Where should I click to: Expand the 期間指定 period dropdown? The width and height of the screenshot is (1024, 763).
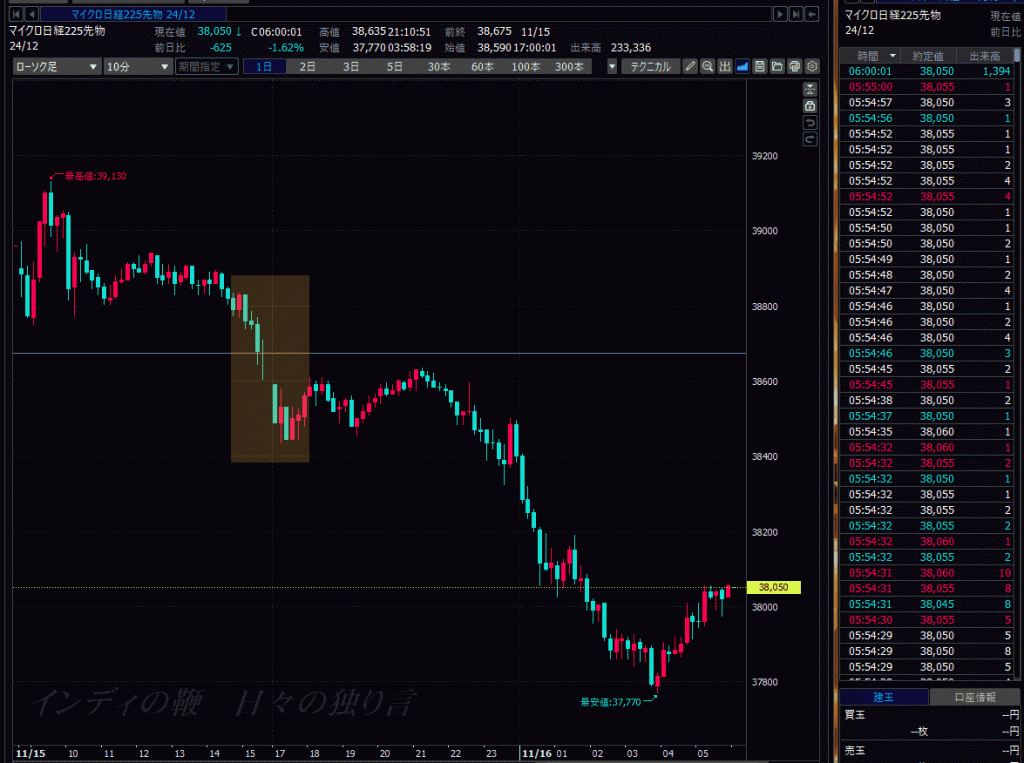point(207,66)
